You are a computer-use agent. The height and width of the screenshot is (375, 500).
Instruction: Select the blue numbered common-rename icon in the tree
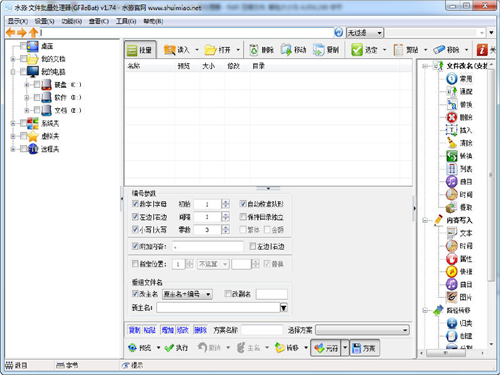click(452, 79)
